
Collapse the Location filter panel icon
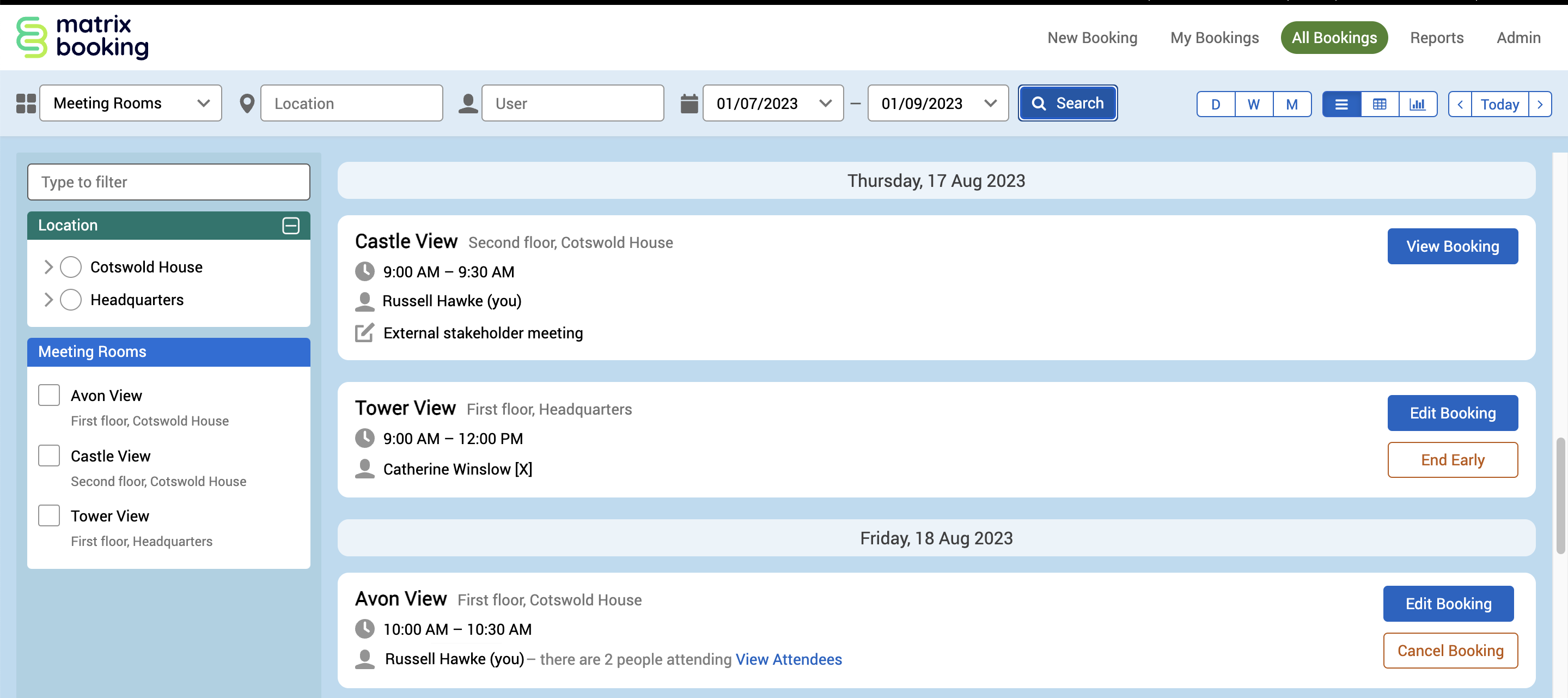(291, 226)
